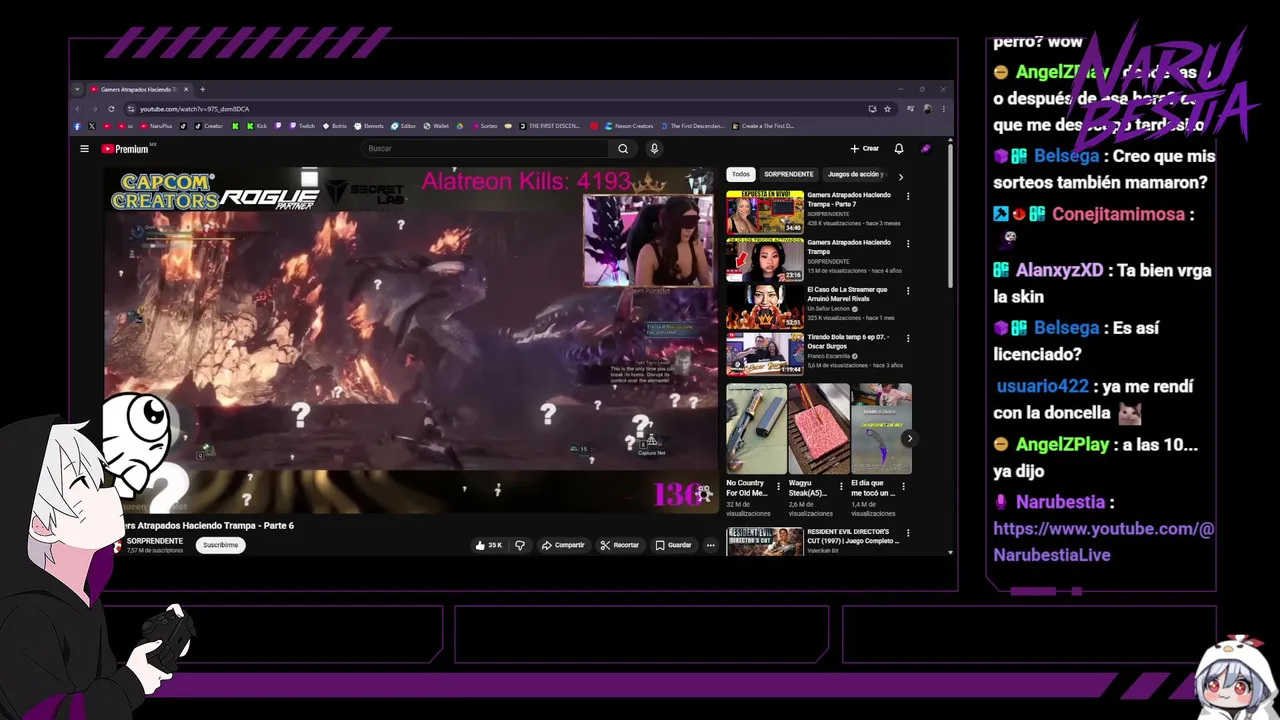This screenshot has width=1280, height=720.
Task: Open the YouTube account avatar menu
Action: pos(926,149)
